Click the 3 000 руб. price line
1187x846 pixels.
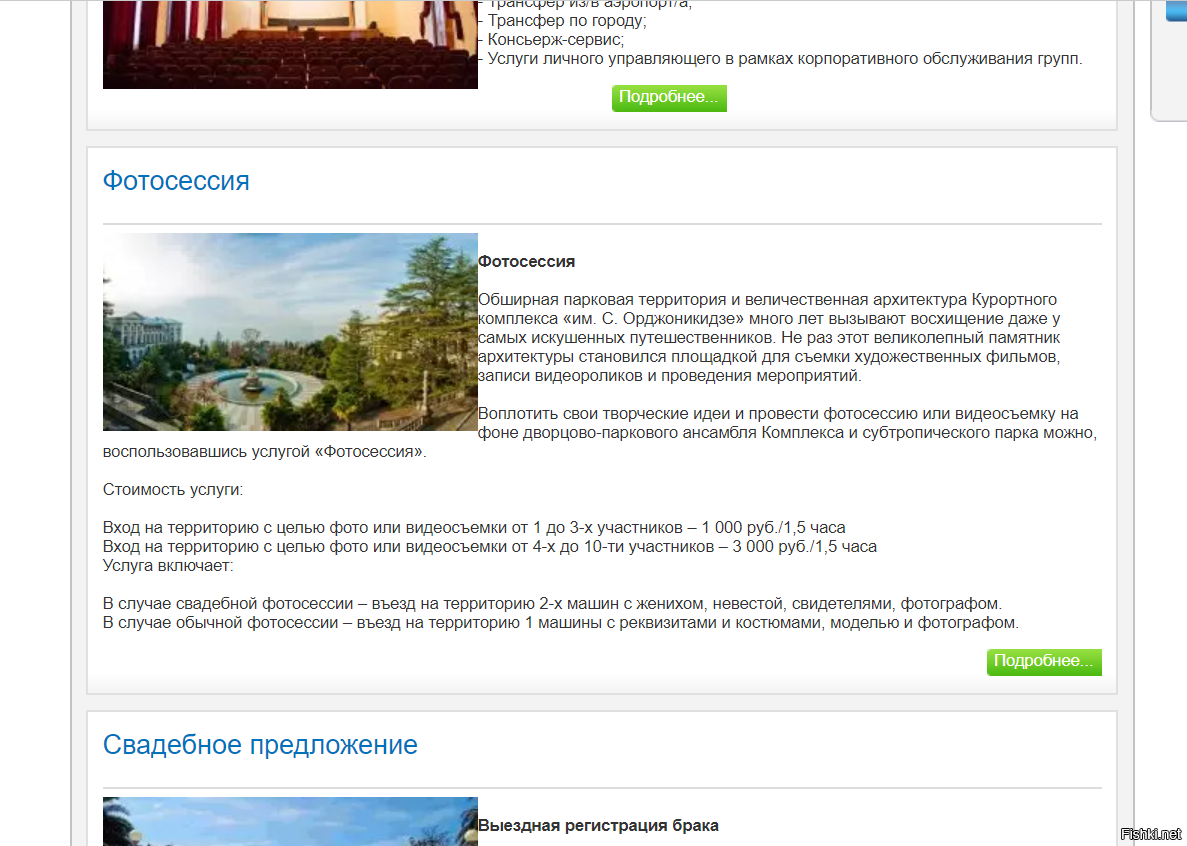tap(489, 547)
